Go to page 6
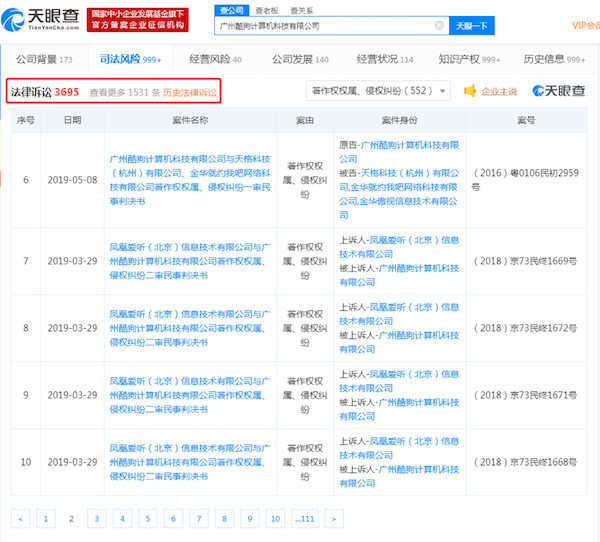600x542 pixels. 173,519
